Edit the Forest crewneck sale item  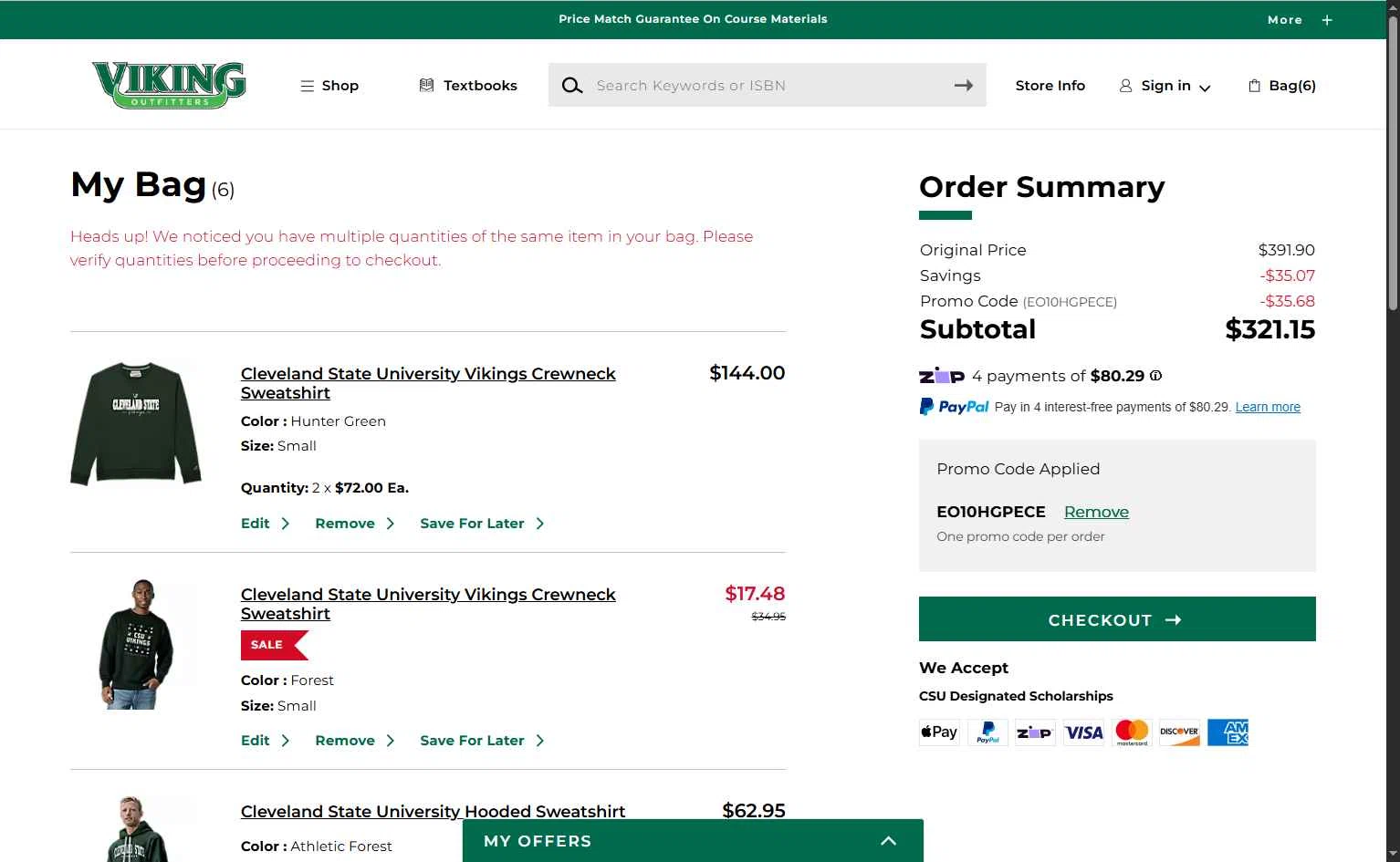(256, 741)
